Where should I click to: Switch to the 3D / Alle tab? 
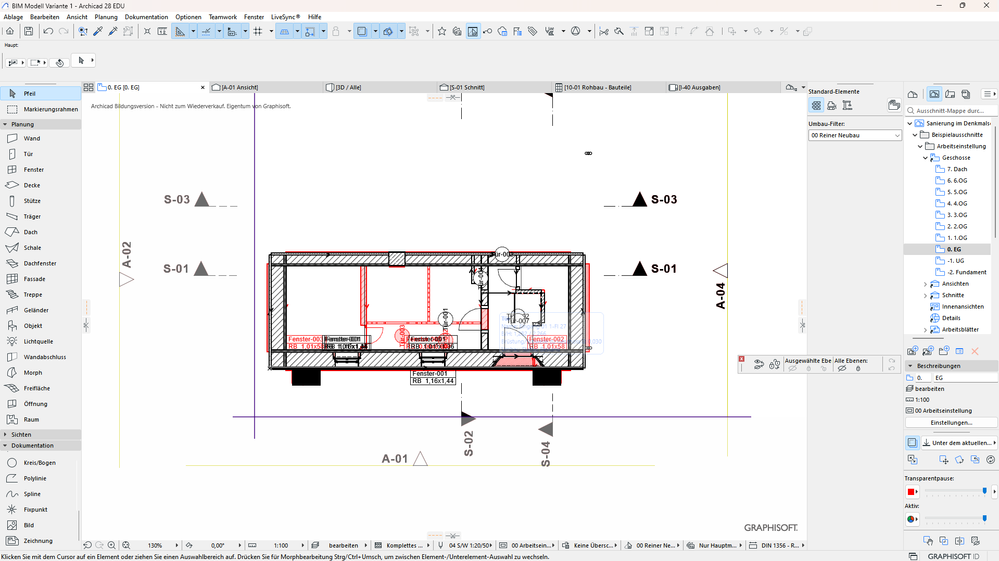[348, 88]
